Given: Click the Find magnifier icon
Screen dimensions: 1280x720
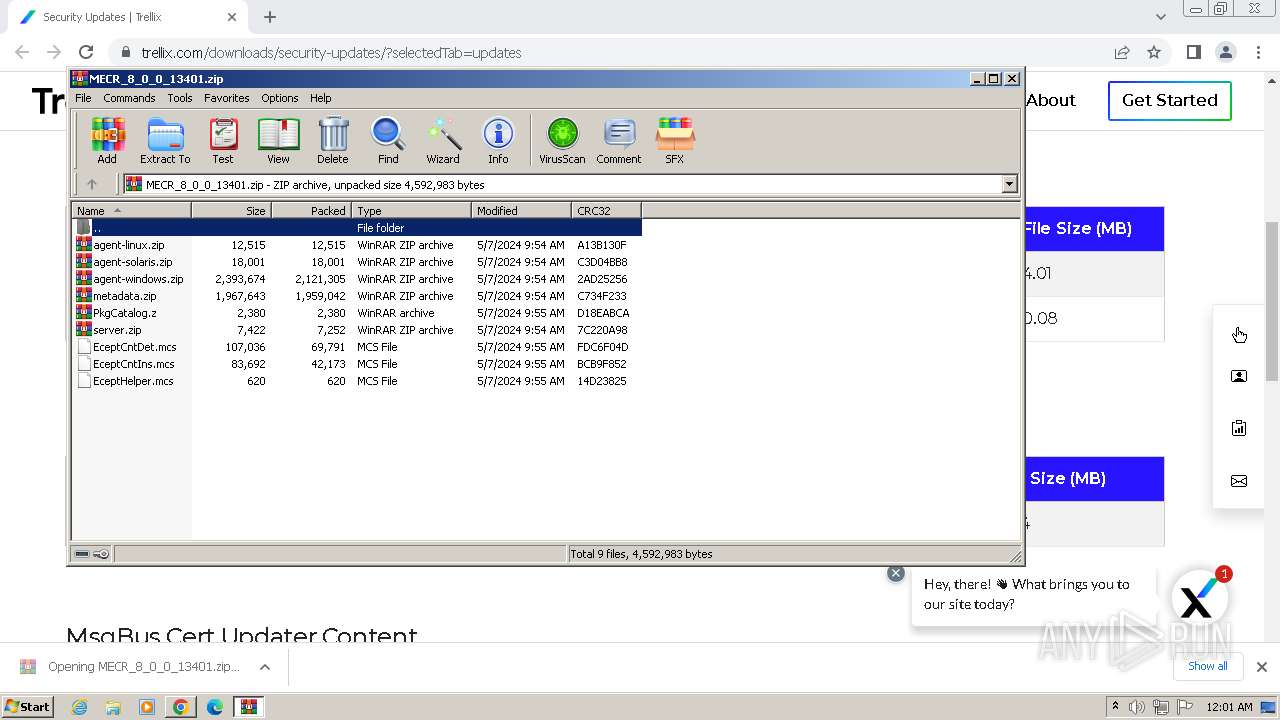Looking at the screenshot, I should 388,141.
